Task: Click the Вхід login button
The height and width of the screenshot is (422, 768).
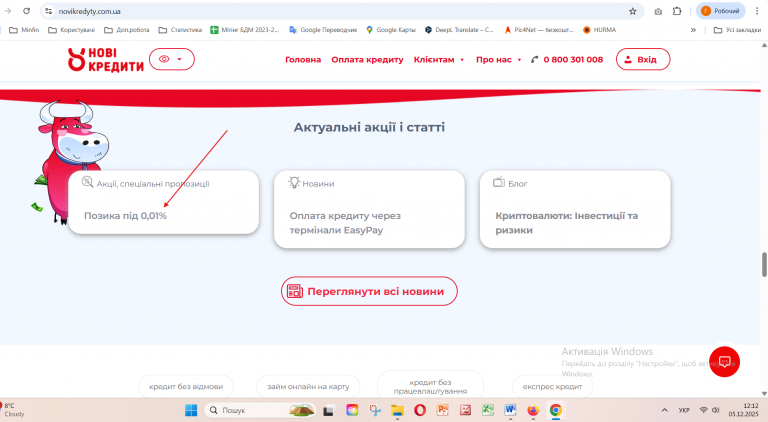Action: point(643,59)
